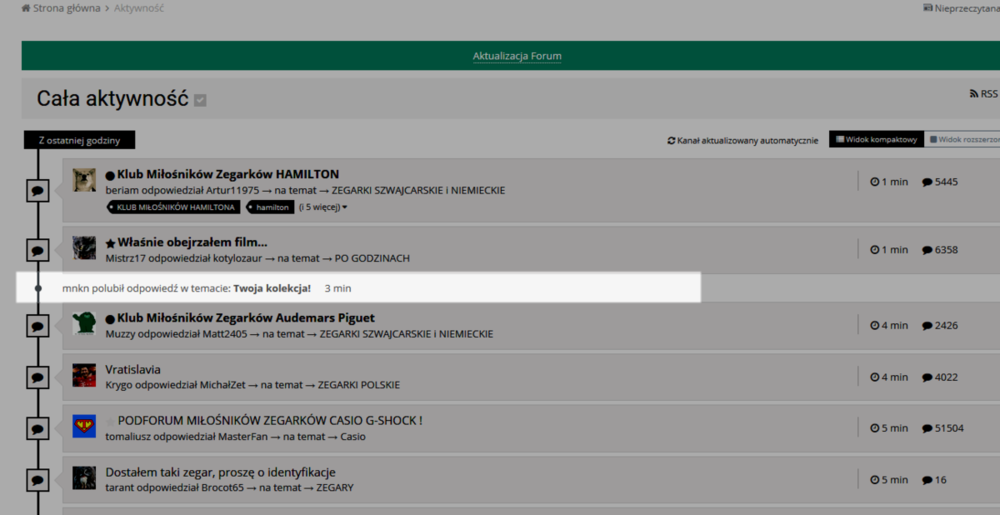Click the green Muzzy avatar icon

[x=84, y=323]
